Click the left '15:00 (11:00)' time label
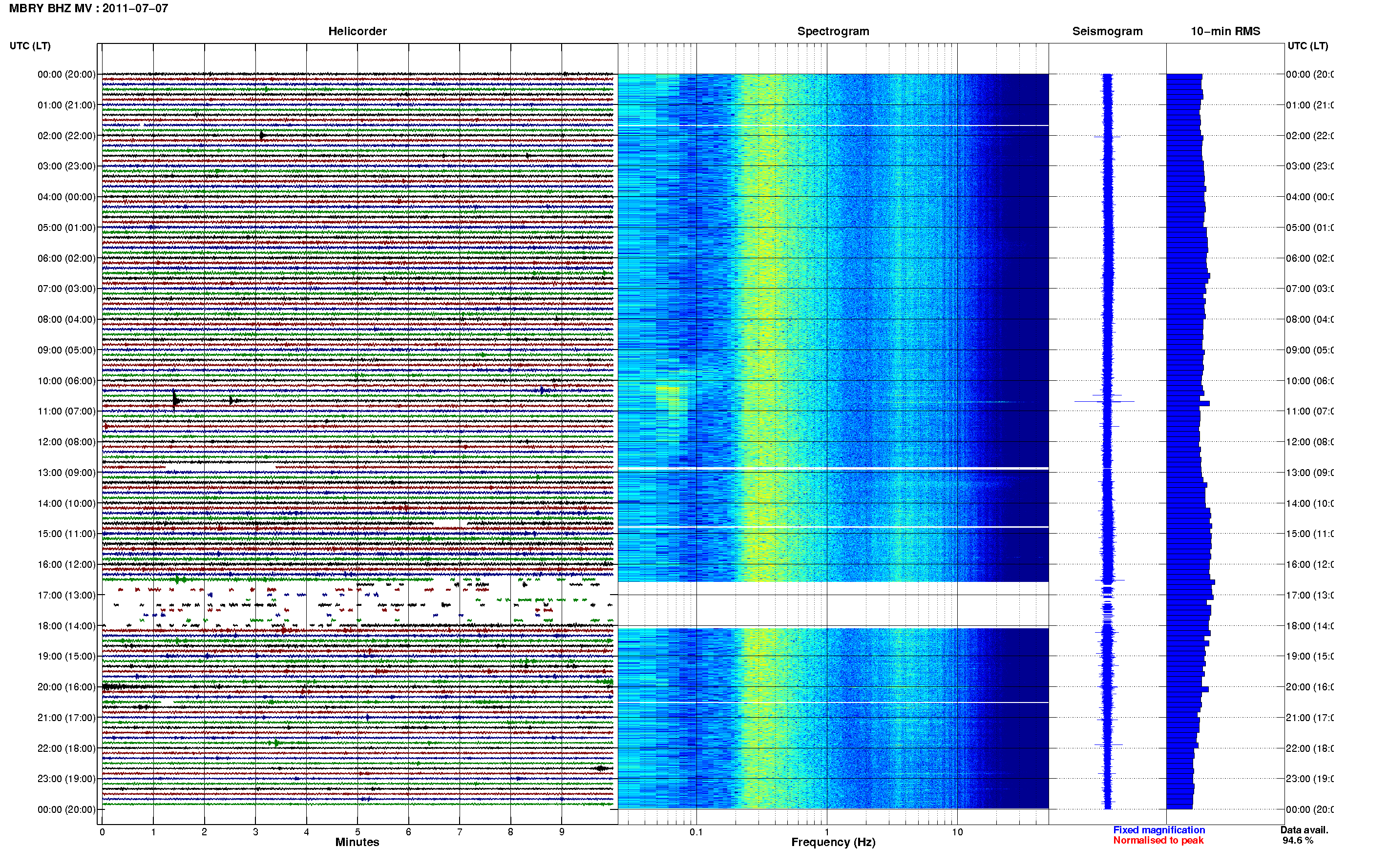1389x868 pixels. pos(66,534)
